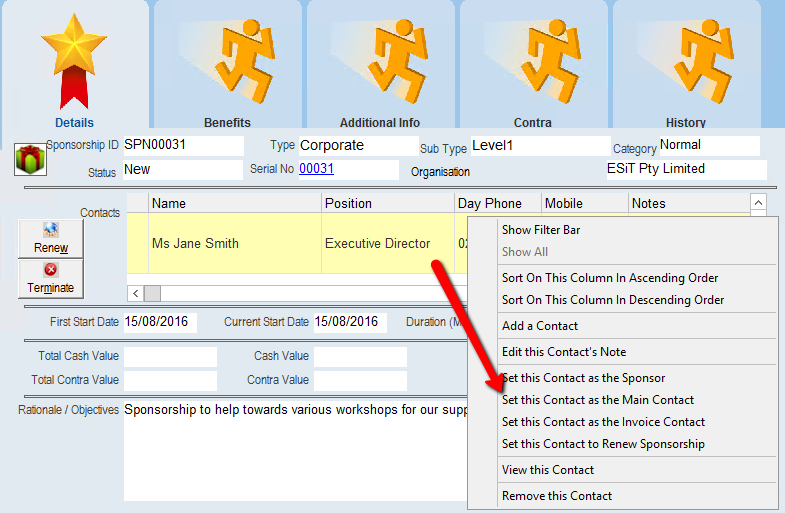Click the Total Cash Value field

170,357
